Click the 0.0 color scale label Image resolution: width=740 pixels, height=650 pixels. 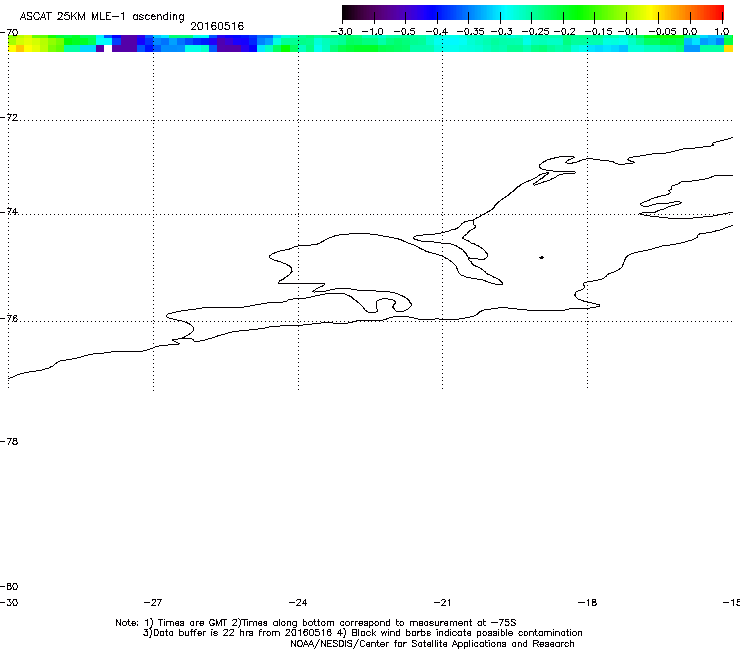690,32
